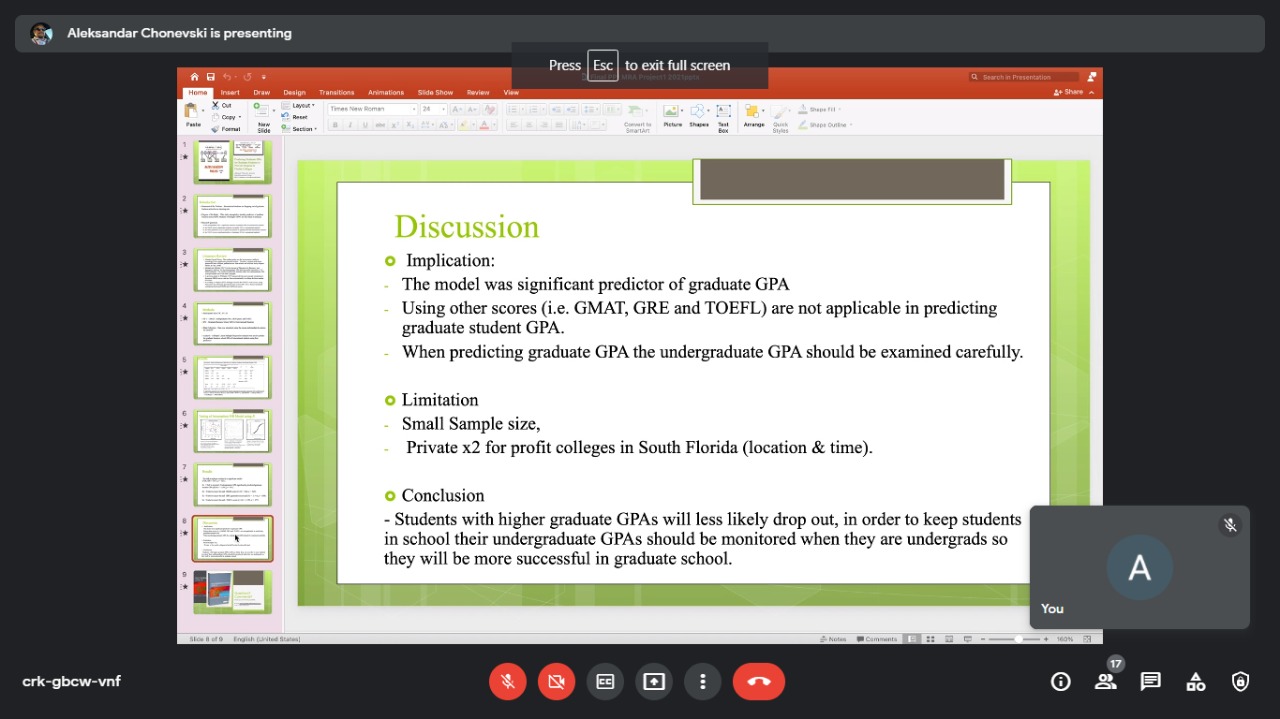1280x719 pixels.
Task: Toggle closed captions with the CC button
Action: coord(605,682)
